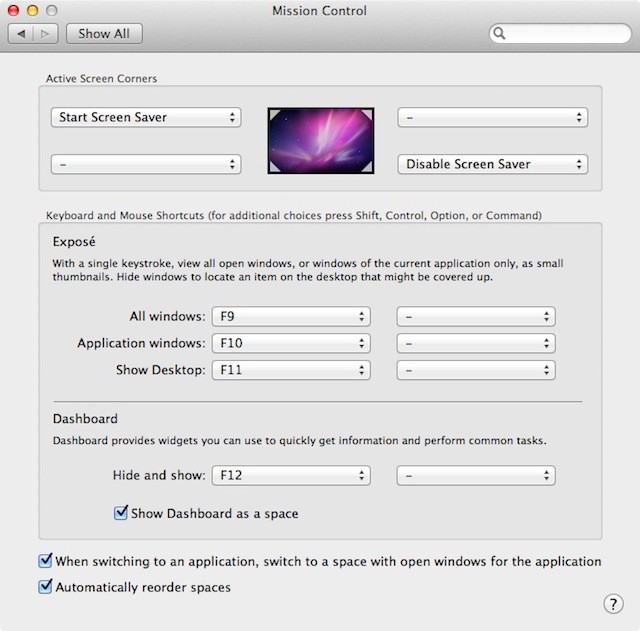This screenshot has width=640, height=631.
Task: Open the All windows F9 shortcut dropdown
Action: 291,317
